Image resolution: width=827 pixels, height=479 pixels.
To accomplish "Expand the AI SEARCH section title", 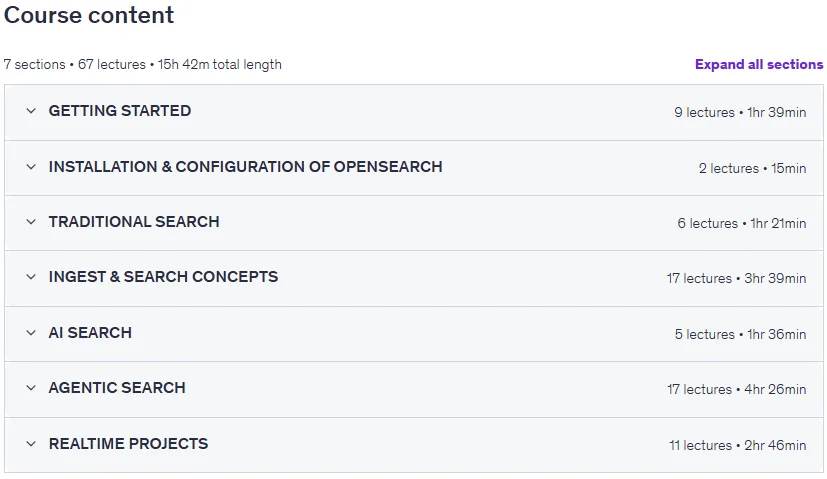I will click(x=90, y=333).
